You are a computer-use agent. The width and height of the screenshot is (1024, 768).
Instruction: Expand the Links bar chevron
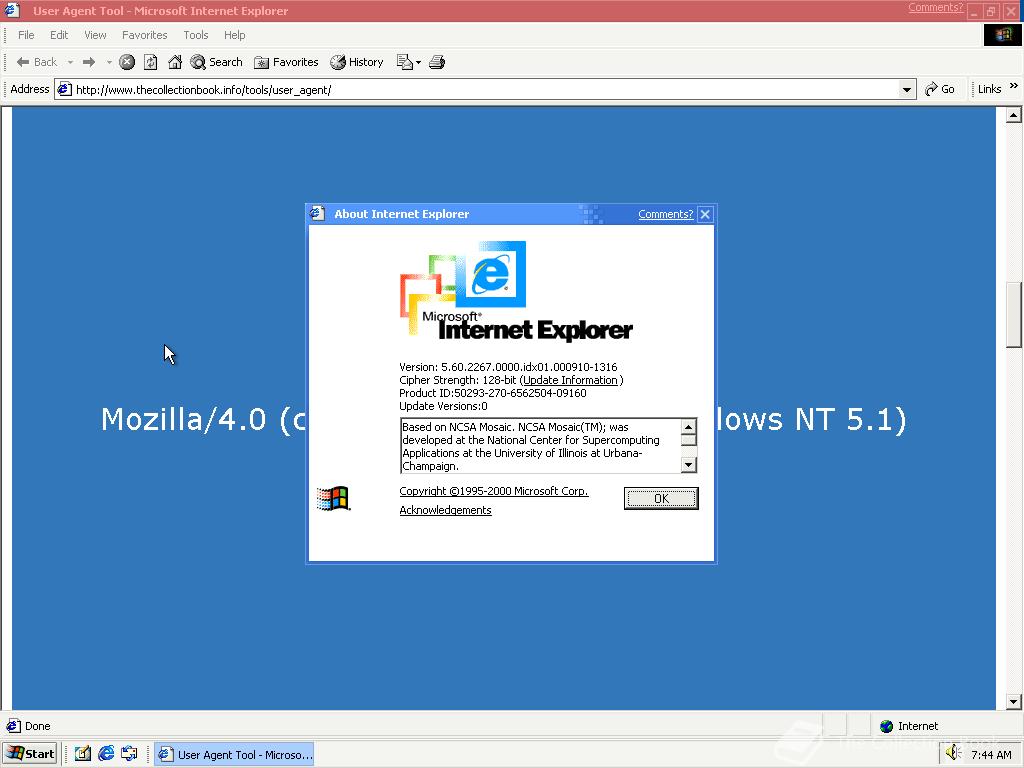1014,86
